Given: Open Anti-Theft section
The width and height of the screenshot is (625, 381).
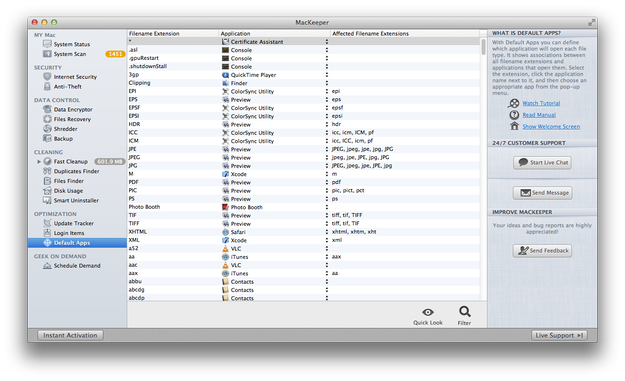Looking at the screenshot, I should (67, 86).
